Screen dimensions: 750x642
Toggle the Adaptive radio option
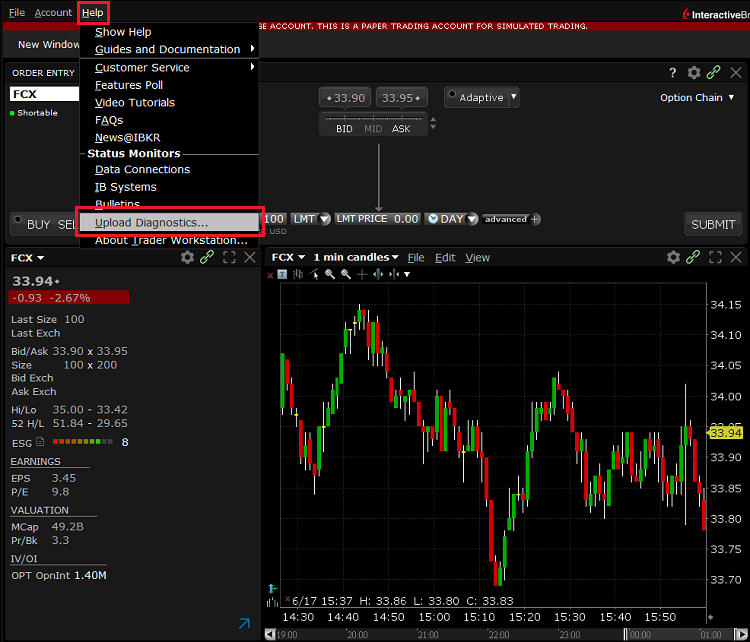452,94
